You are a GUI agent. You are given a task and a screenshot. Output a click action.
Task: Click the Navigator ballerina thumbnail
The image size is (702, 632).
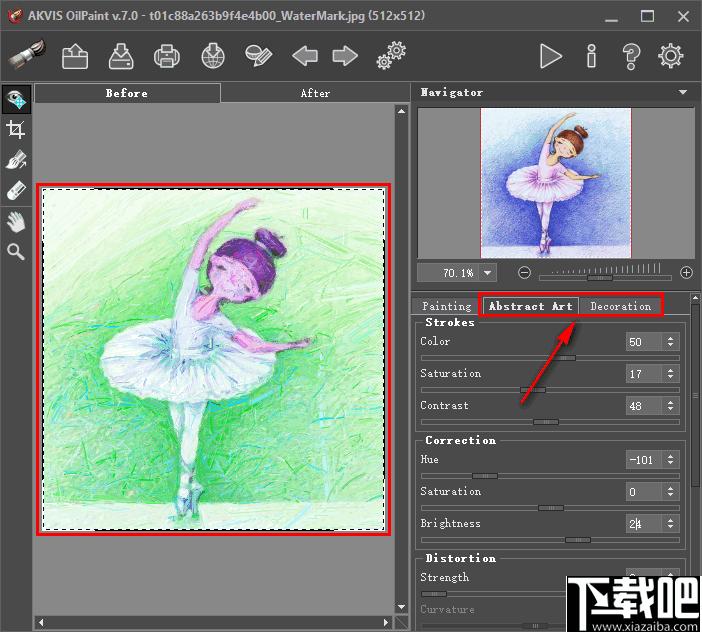(556, 183)
